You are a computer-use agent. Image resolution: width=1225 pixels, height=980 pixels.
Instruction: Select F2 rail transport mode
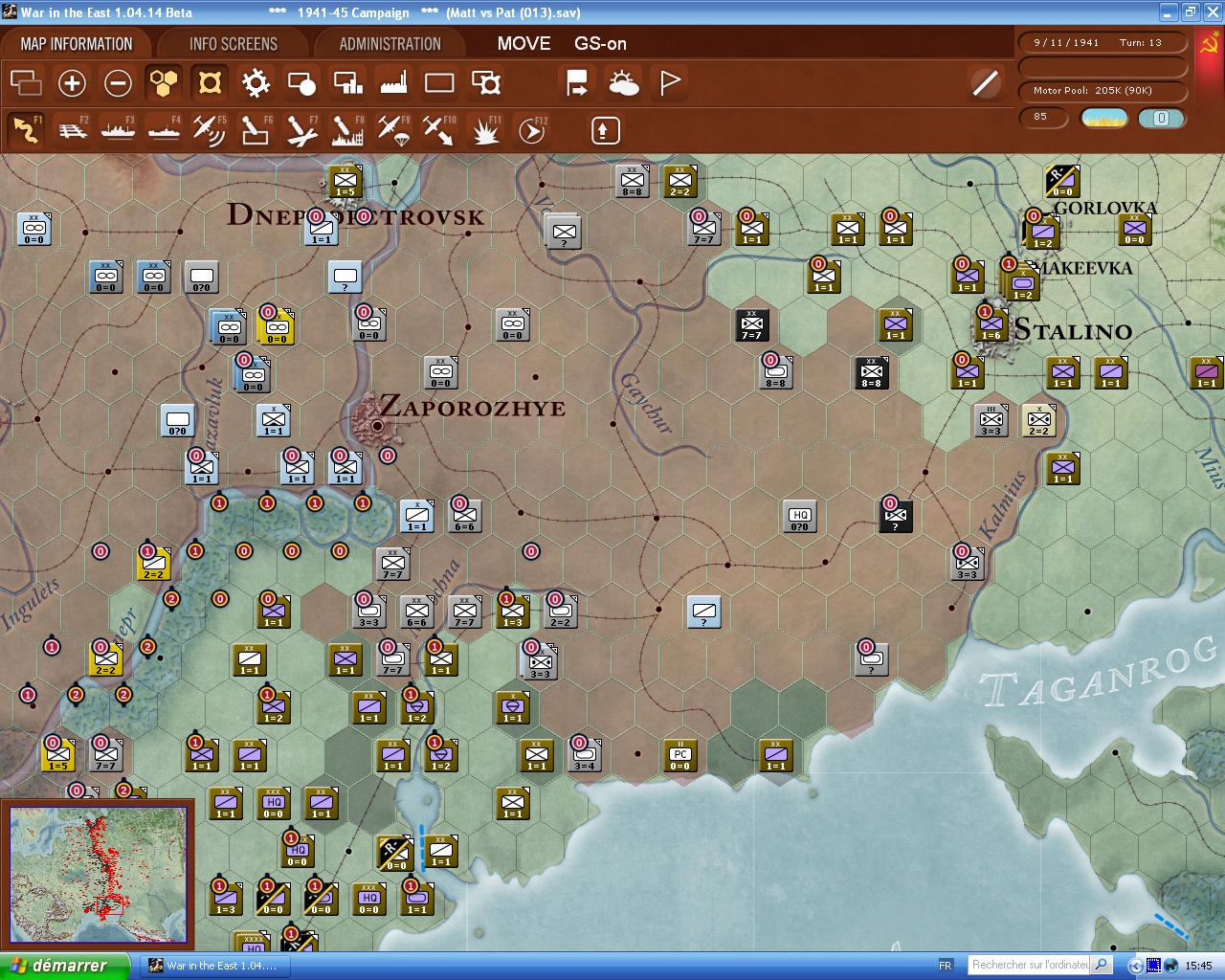(72, 129)
